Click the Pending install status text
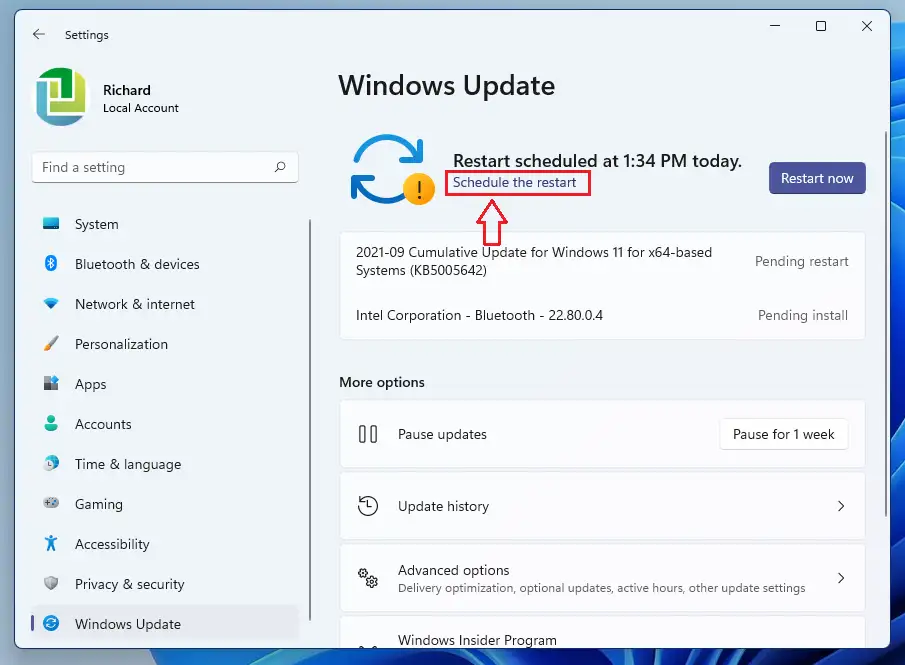 (x=803, y=315)
